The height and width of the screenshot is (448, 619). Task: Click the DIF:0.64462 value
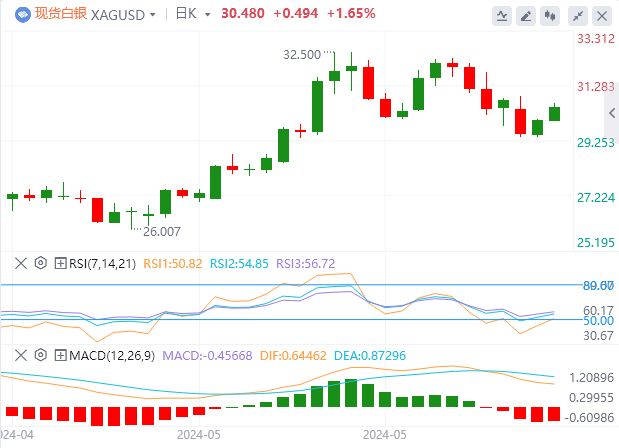click(293, 356)
